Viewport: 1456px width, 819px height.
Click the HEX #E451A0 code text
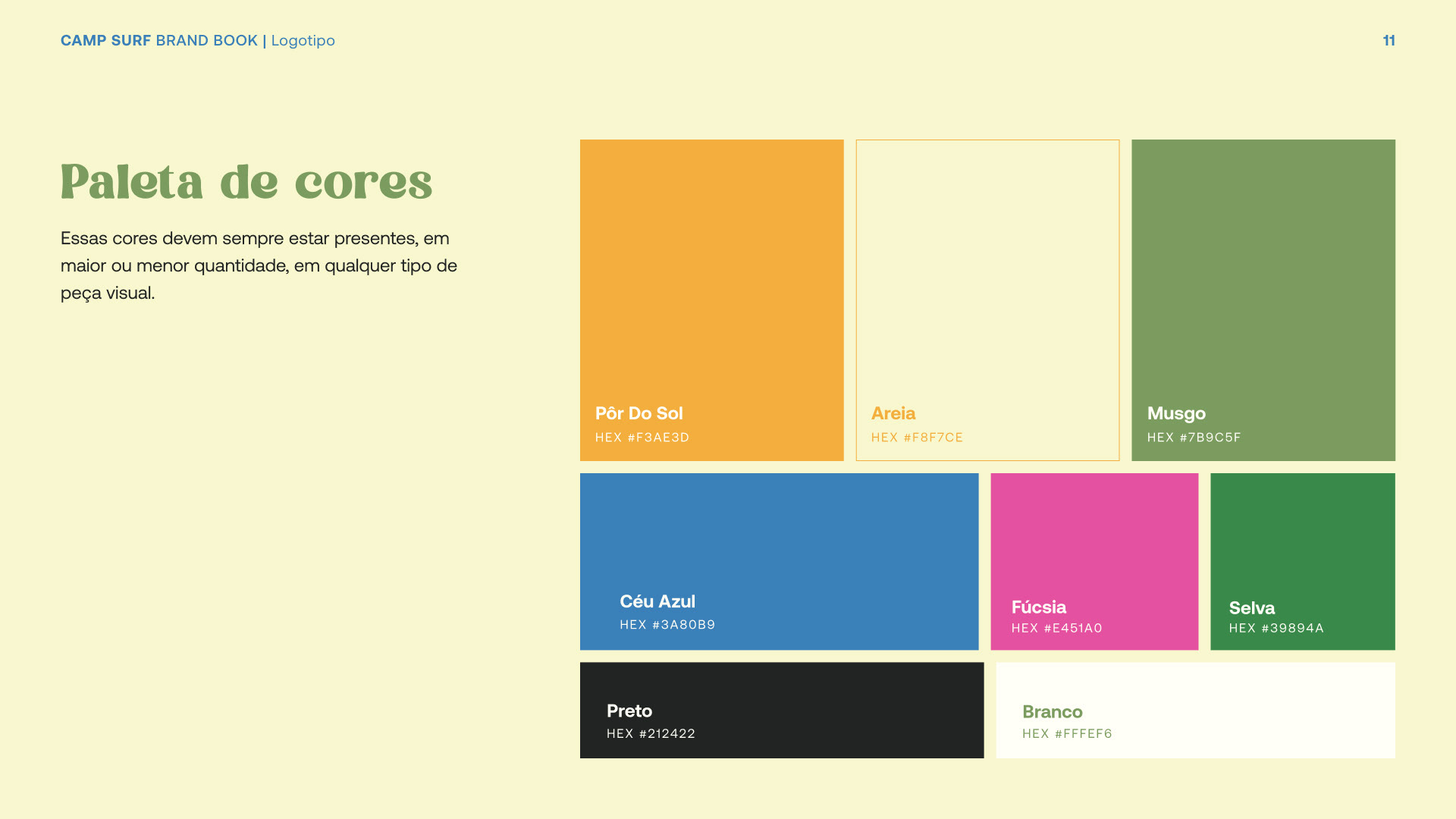point(1056,628)
